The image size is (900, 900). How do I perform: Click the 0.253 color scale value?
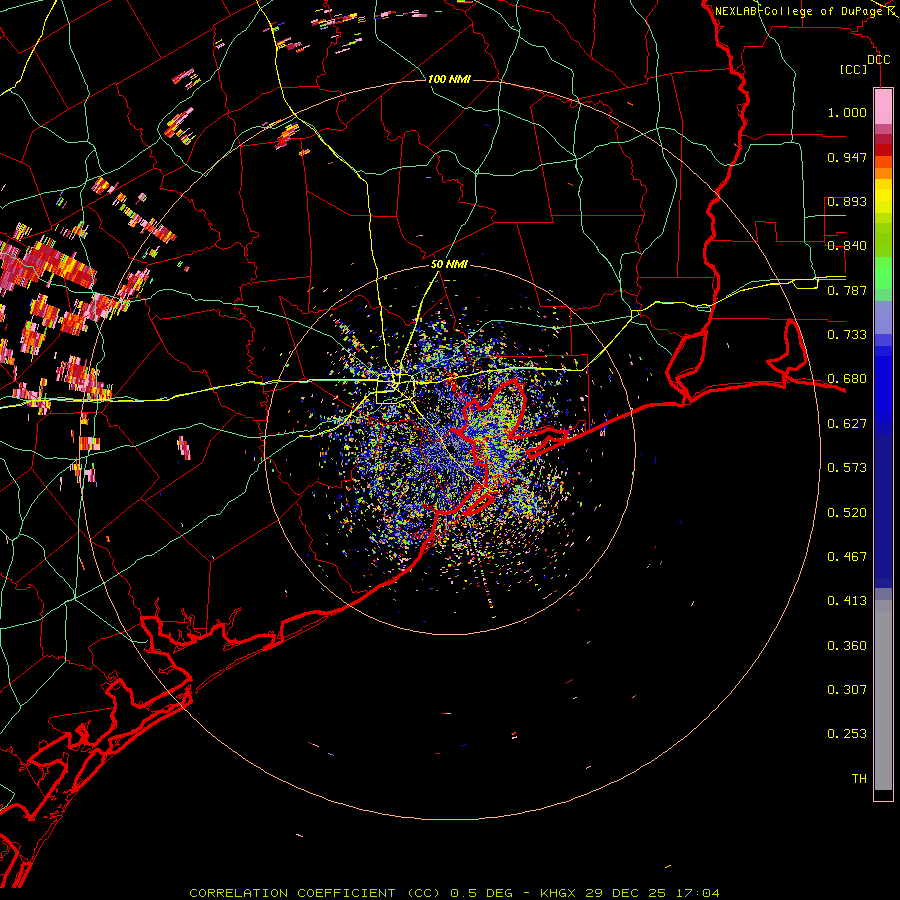tap(847, 734)
